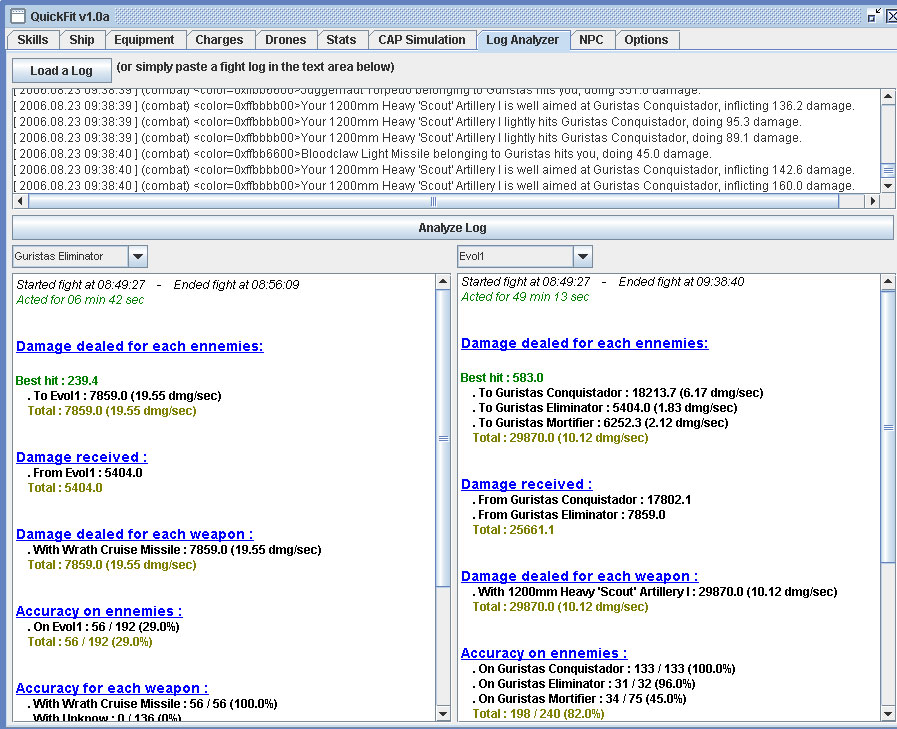Click the log text area's scroll up arrow
The width and height of the screenshot is (897, 729).
click(887, 96)
